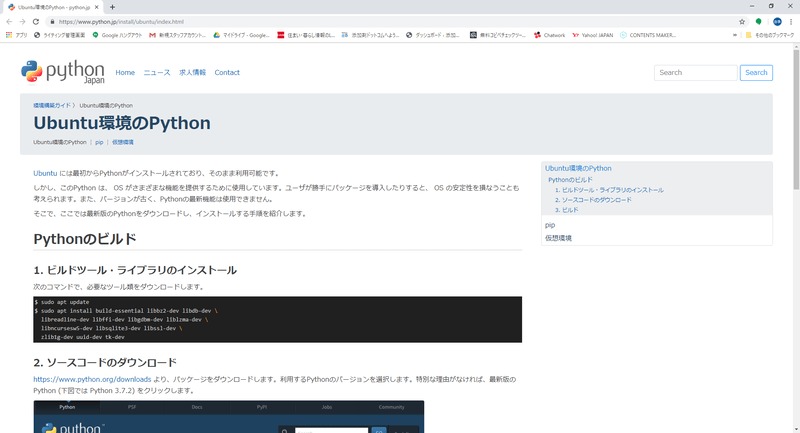Open the Chrome profile avatar
This screenshot has width=800, height=433.
[777, 22]
